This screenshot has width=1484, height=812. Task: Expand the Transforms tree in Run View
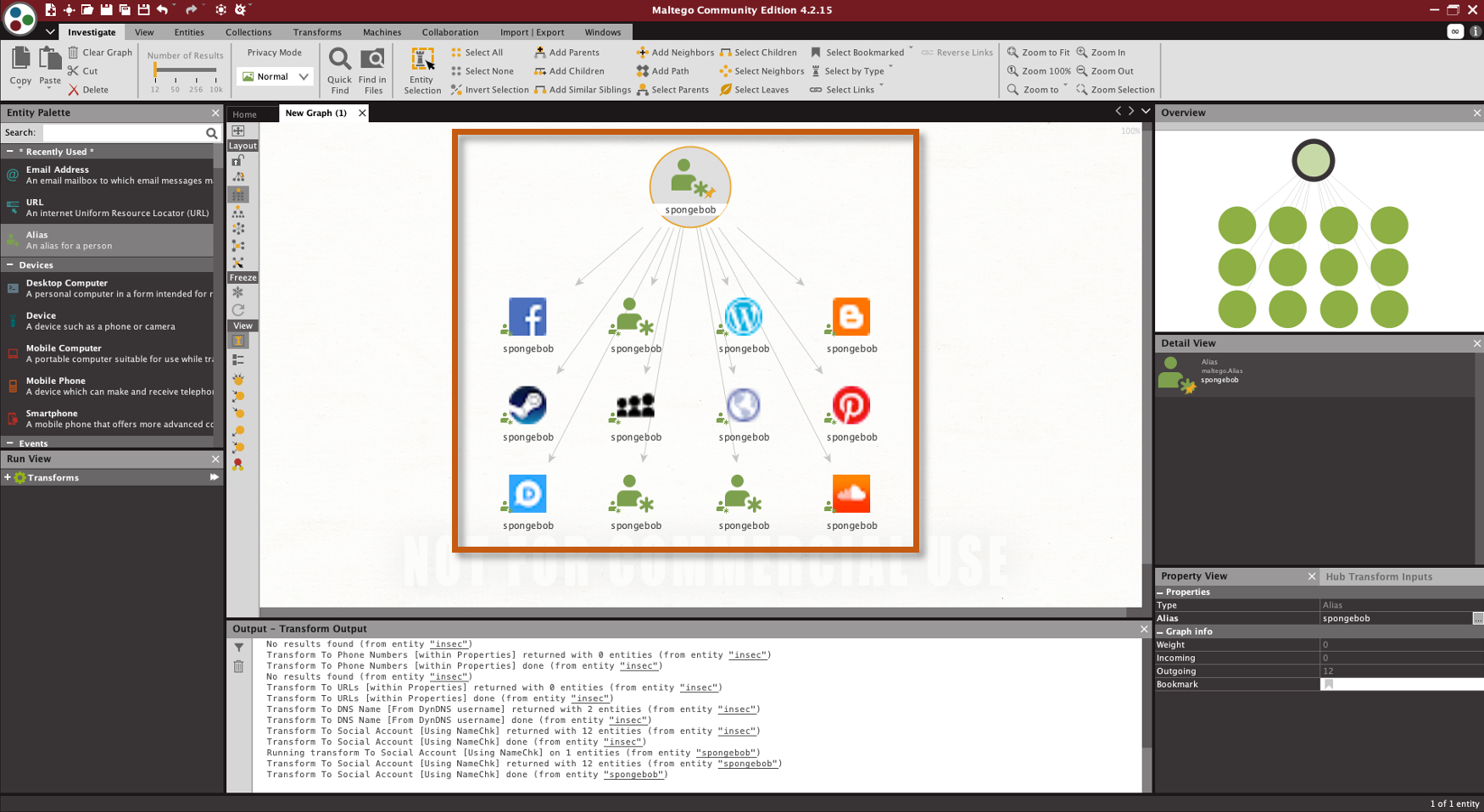[8, 478]
